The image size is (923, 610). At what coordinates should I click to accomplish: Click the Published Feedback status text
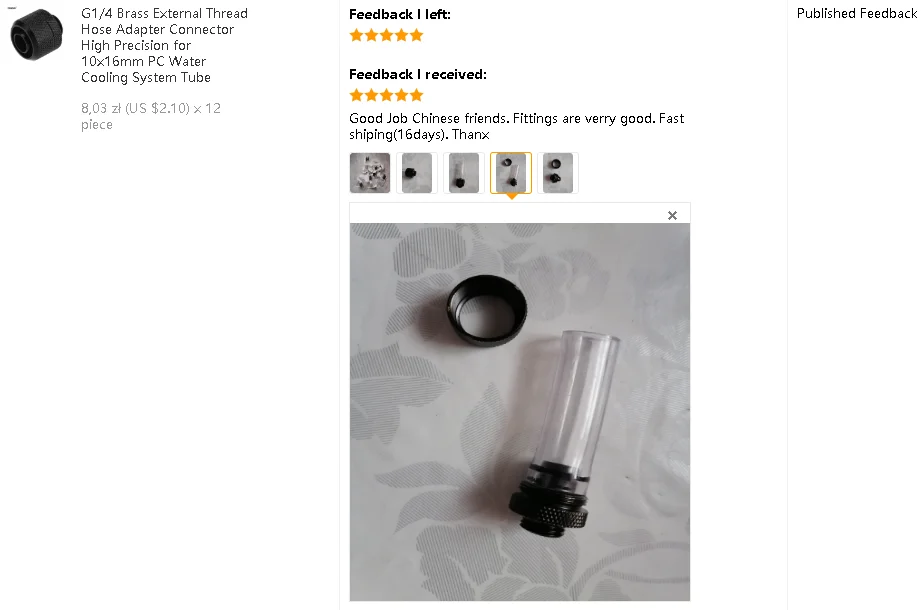[856, 14]
